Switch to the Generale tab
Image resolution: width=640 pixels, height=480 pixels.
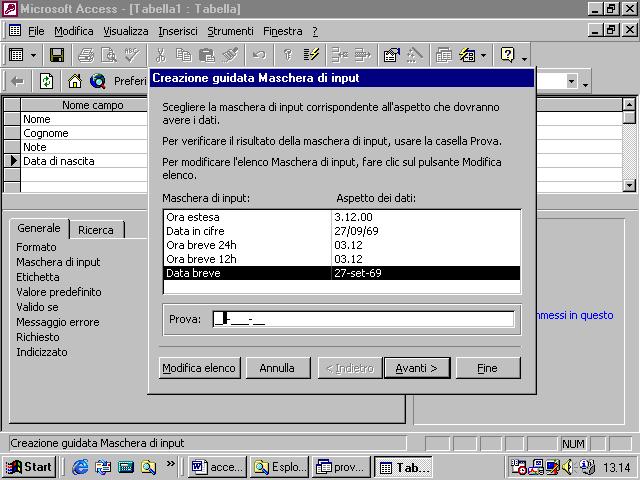39,228
